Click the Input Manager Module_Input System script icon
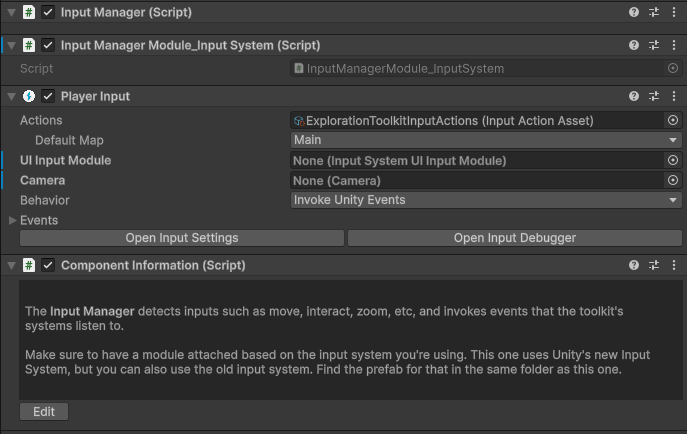Viewport: 687px width, 434px height. click(29, 45)
